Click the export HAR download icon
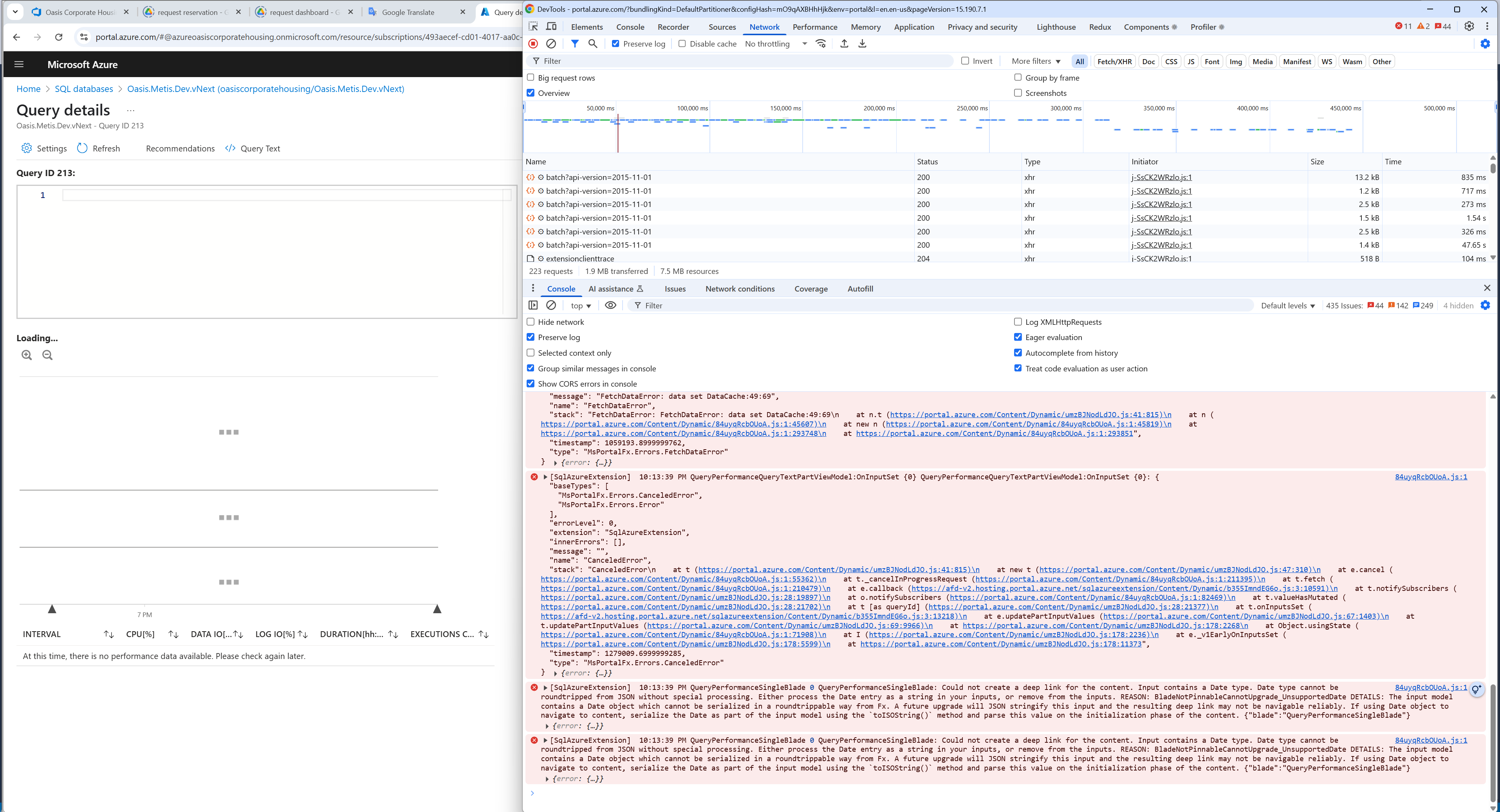 point(863,44)
